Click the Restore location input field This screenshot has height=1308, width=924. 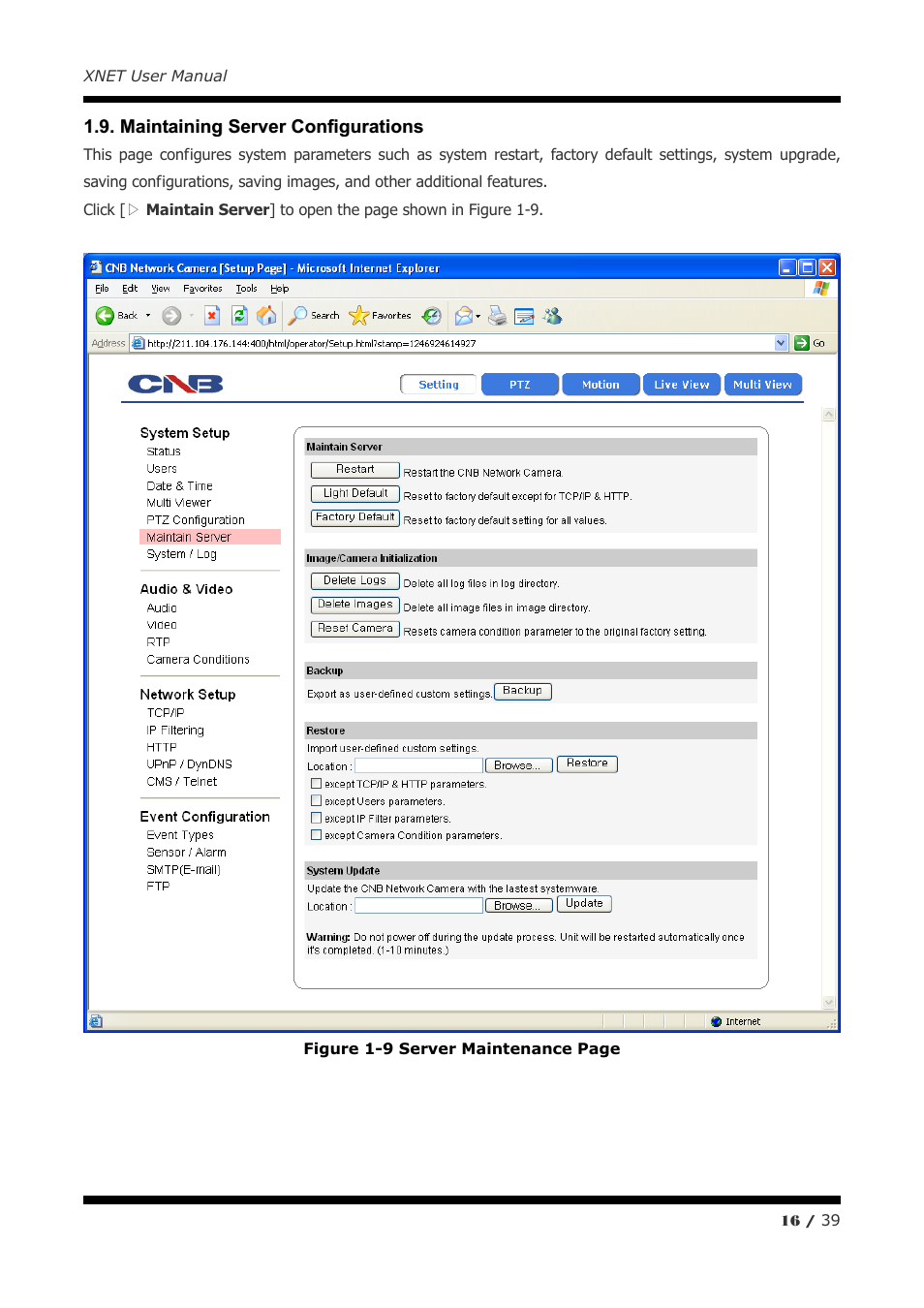(418, 765)
